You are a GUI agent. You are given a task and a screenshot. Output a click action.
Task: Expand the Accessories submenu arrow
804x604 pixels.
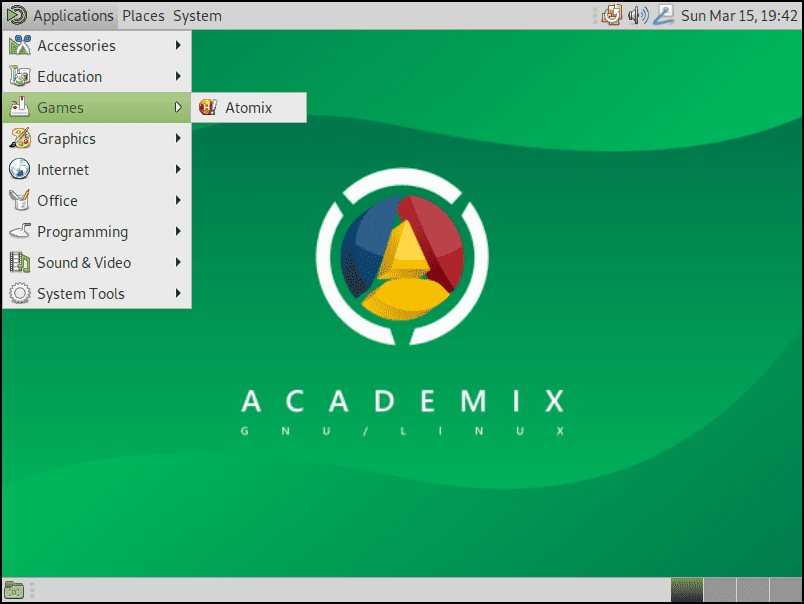point(178,45)
